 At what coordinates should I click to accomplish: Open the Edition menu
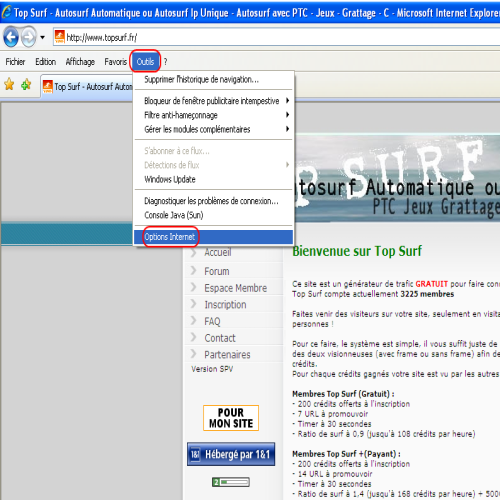[x=45, y=62]
